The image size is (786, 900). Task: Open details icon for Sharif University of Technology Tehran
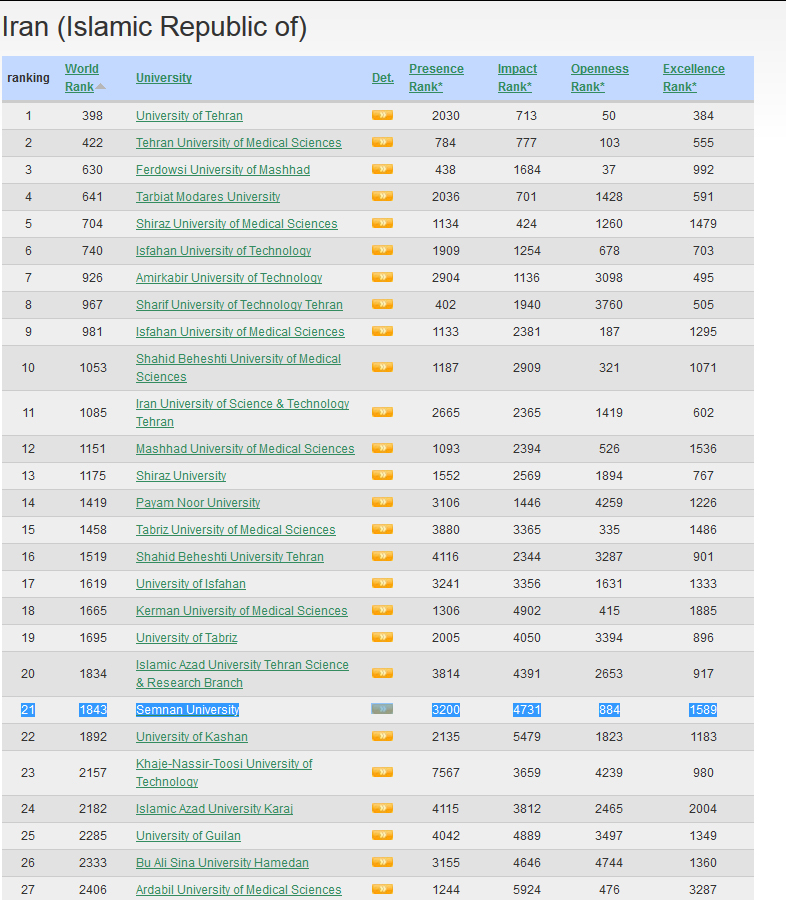(382, 304)
